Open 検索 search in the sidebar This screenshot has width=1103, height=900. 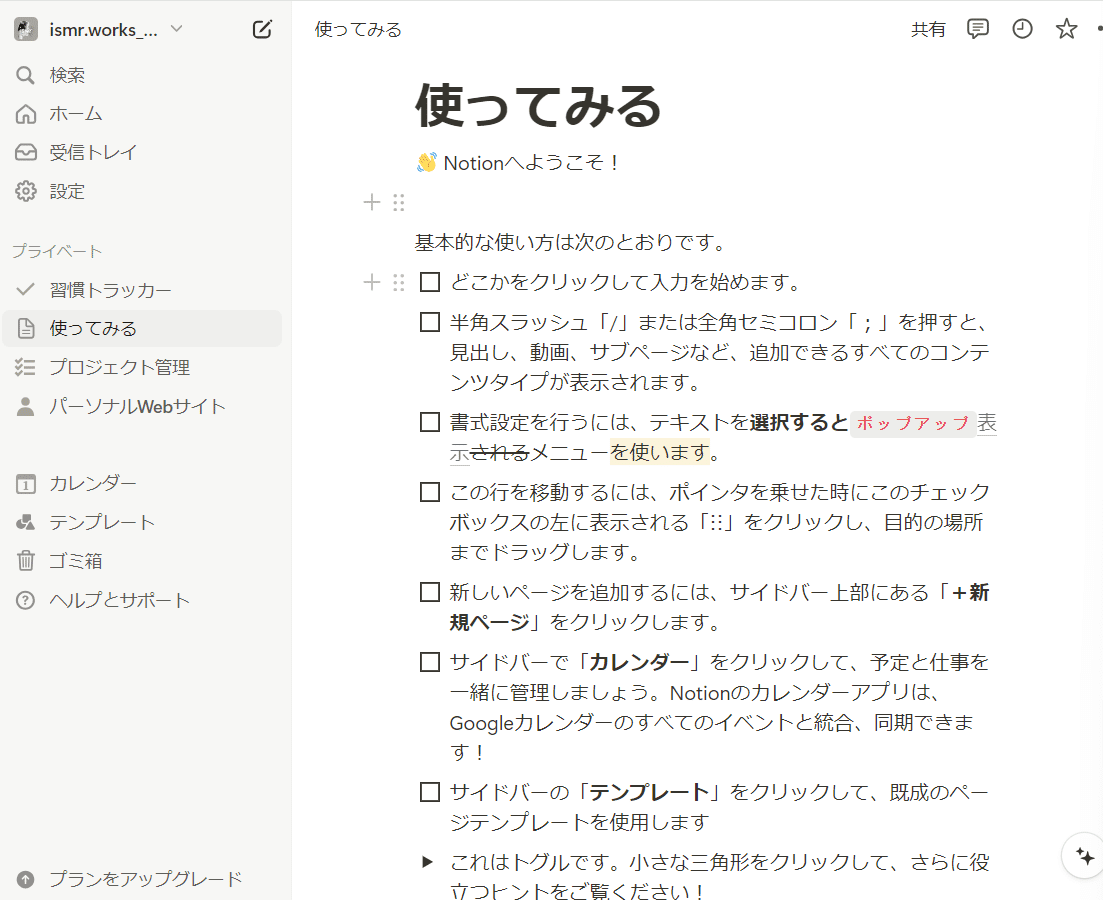point(141,75)
